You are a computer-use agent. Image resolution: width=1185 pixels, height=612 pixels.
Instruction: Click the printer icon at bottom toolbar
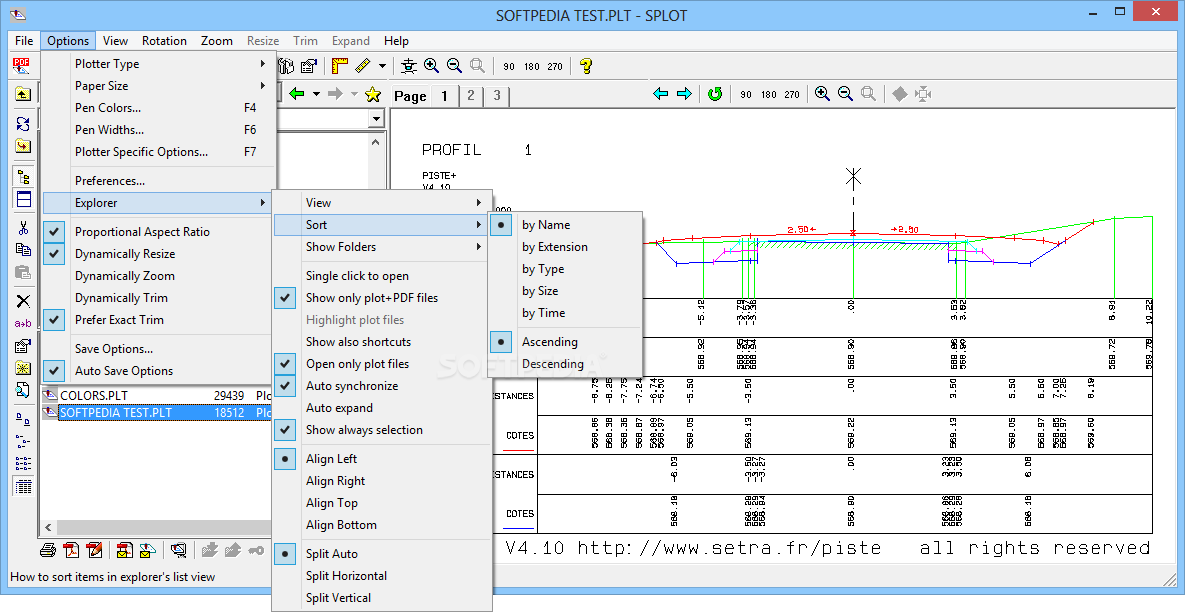coord(48,550)
